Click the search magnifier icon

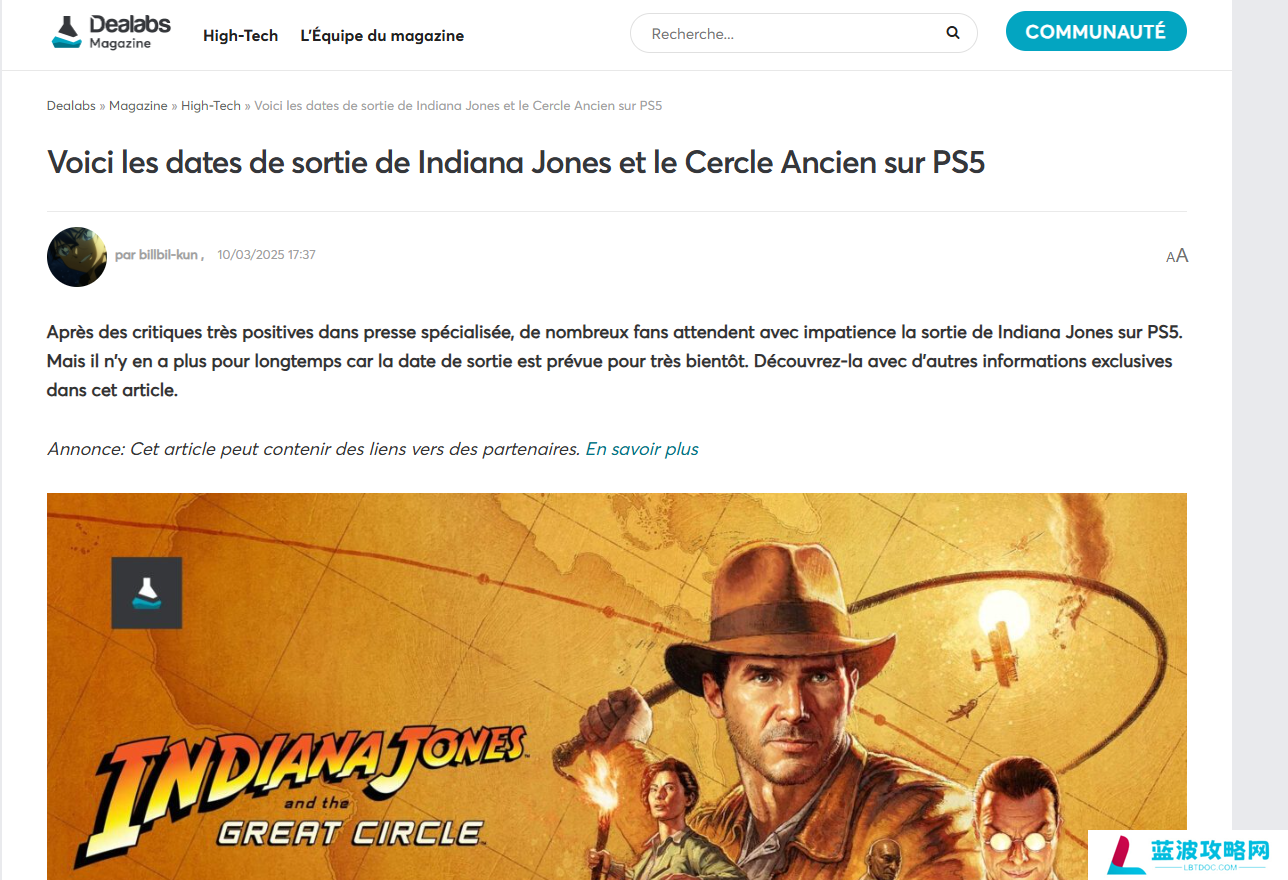click(x=953, y=33)
